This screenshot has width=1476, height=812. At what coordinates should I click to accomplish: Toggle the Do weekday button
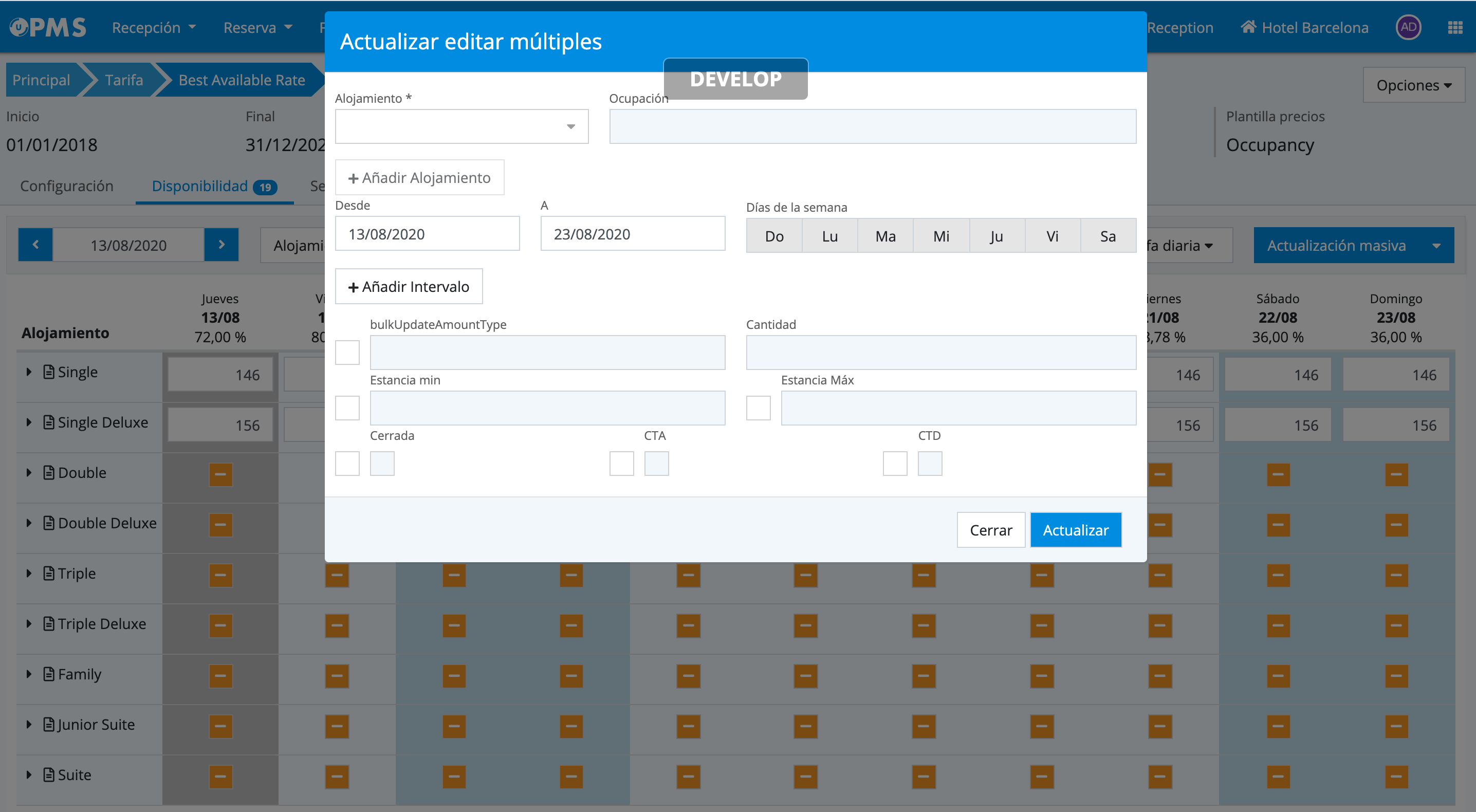(774, 235)
